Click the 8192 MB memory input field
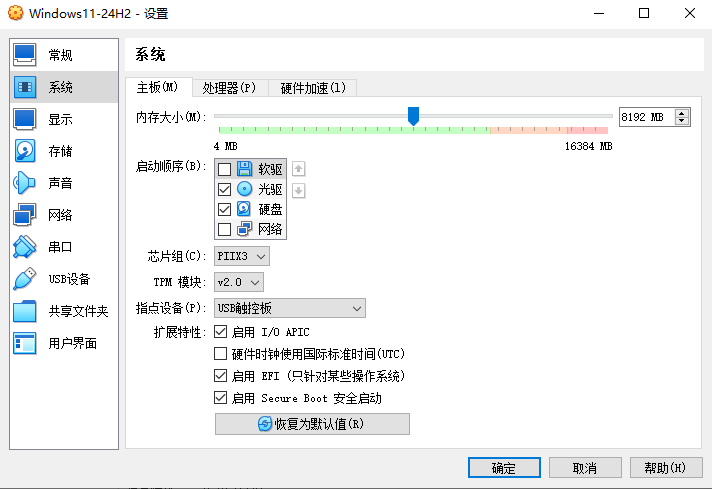Viewport: 712px width, 489px height. 647,117
